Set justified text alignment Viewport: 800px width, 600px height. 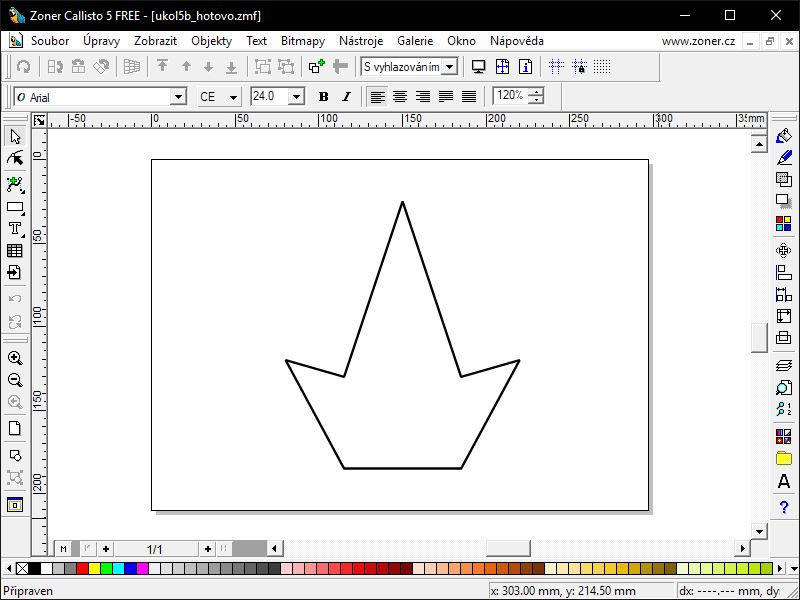446,96
